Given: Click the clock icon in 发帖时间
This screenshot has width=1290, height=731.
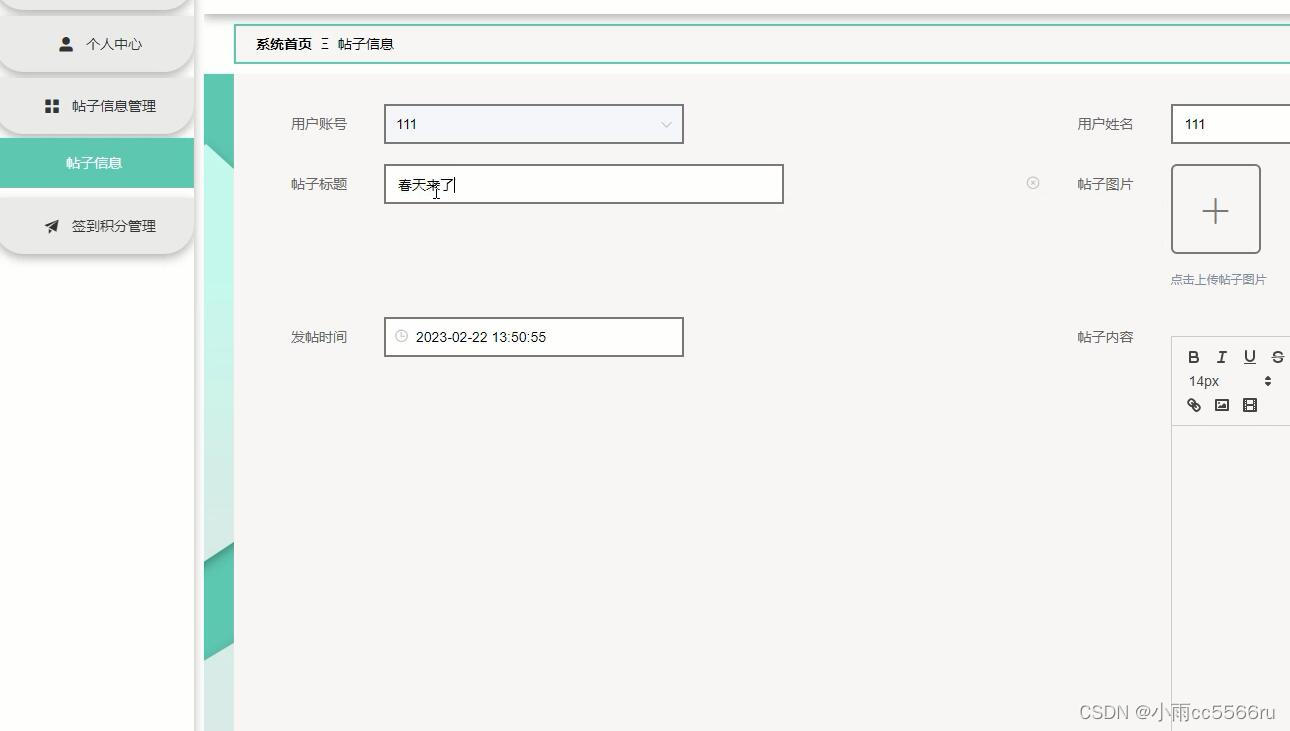Looking at the screenshot, I should (401, 336).
